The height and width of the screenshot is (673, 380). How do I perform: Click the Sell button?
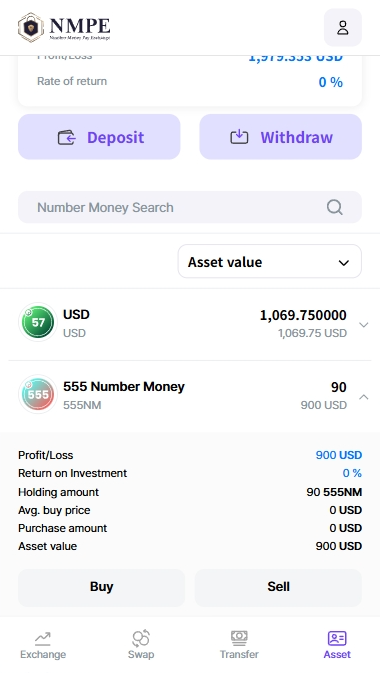278,587
